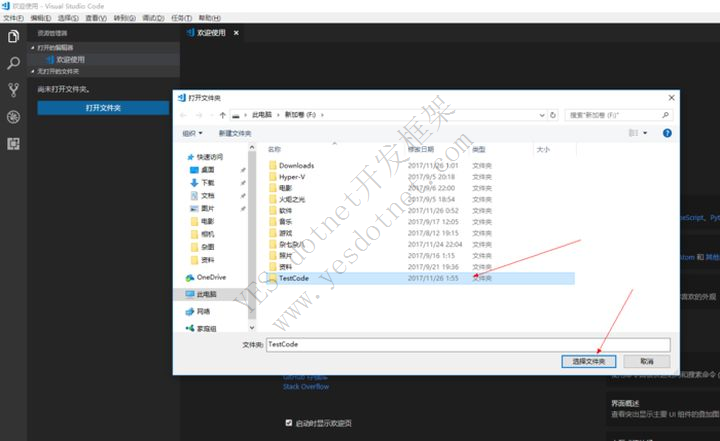Toggle 启动时显示欢迎页 checkbox
The image size is (720, 441).
tap(289, 423)
